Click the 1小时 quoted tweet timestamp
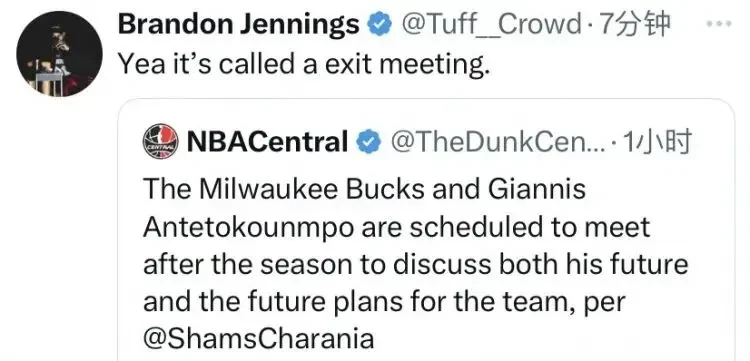This screenshot has height=361, width=750. [657, 142]
